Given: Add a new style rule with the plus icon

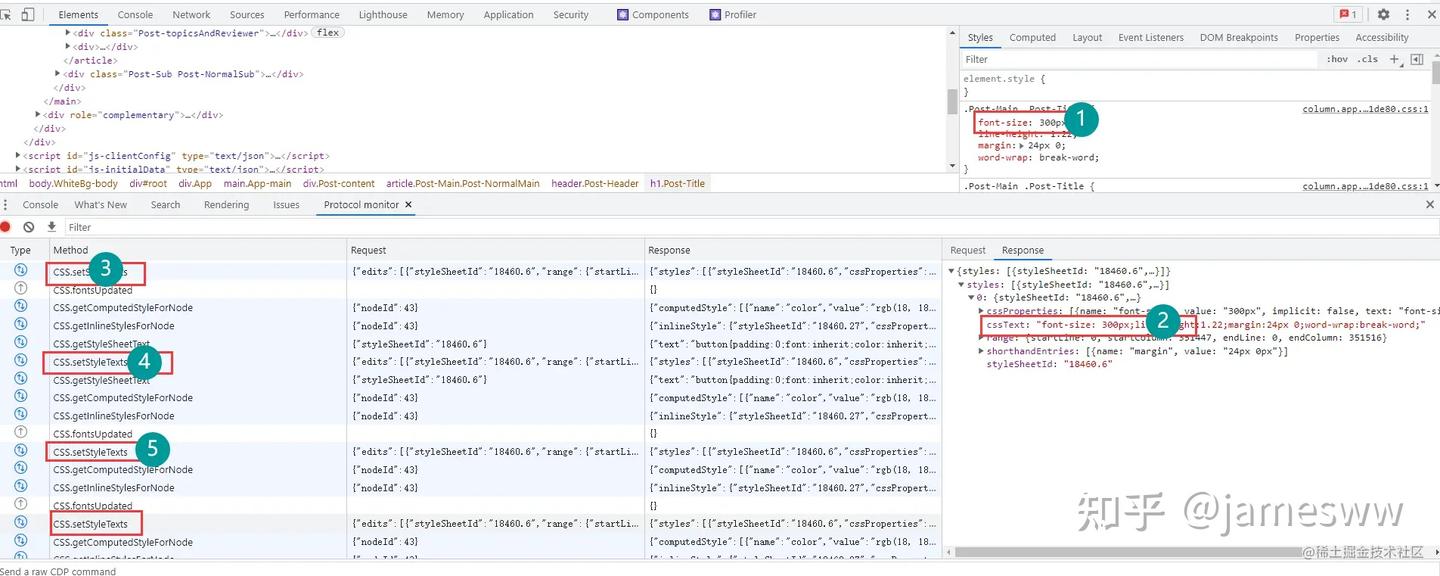Looking at the screenshot, I should [x=1395, y=59].
